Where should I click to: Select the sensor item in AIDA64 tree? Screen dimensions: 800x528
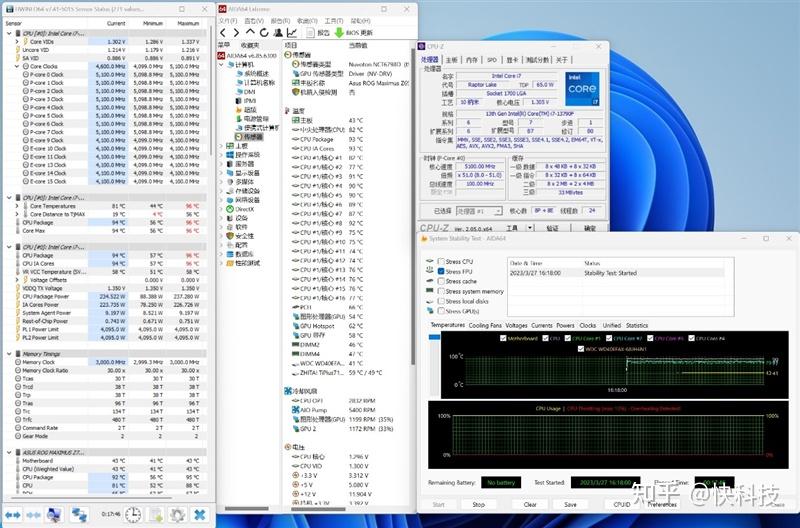coord(249,137)
